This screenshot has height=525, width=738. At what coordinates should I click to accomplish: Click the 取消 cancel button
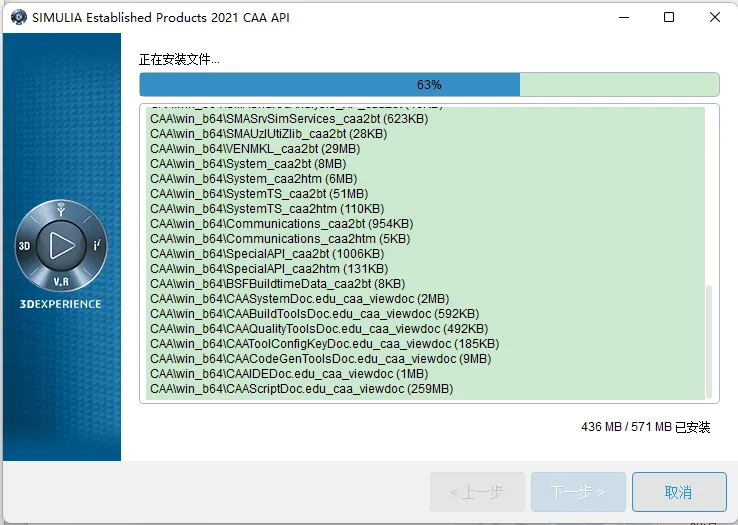[679, 492]
